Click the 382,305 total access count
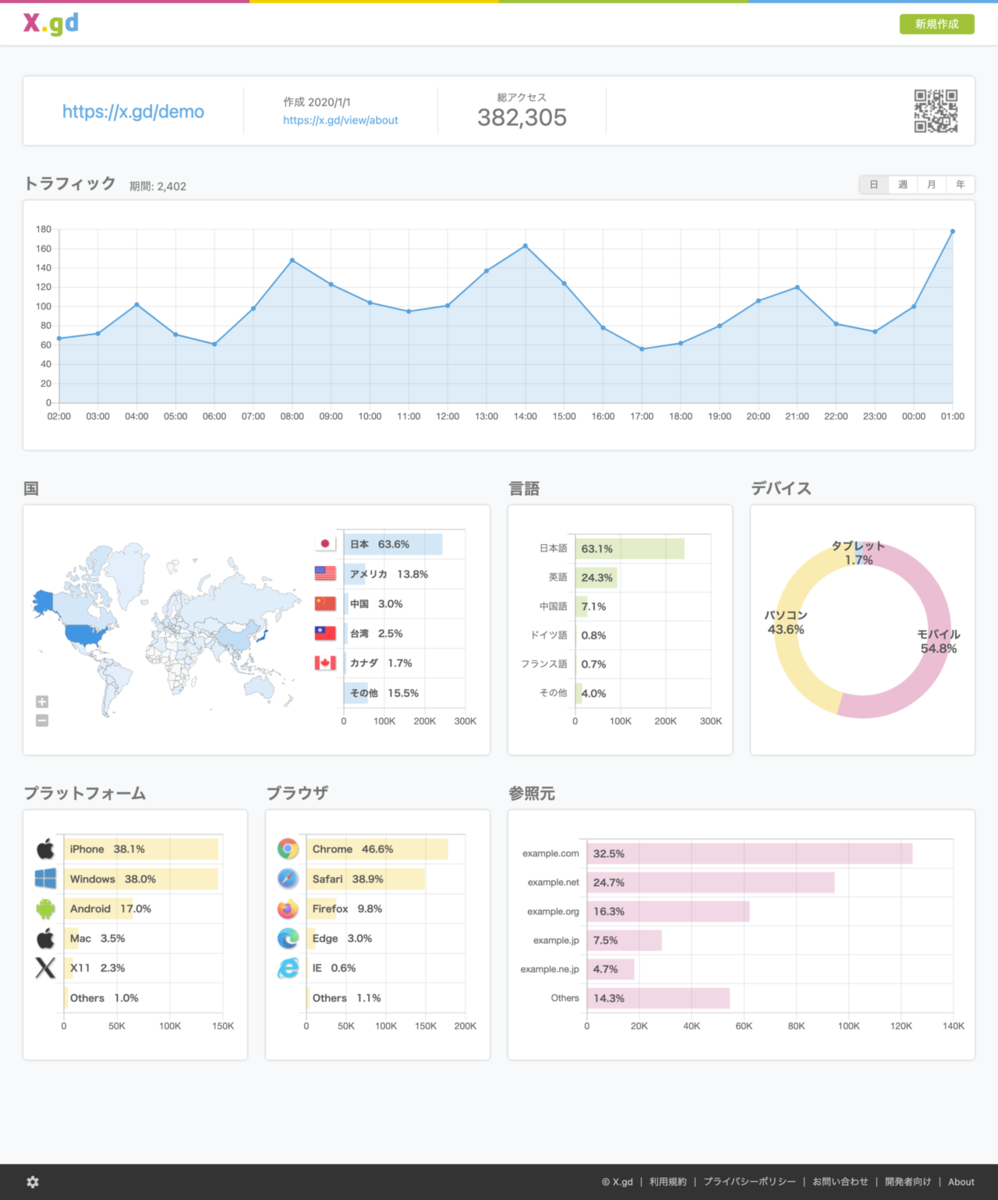This screenshot has width=998, height=1200. point(522,118)
